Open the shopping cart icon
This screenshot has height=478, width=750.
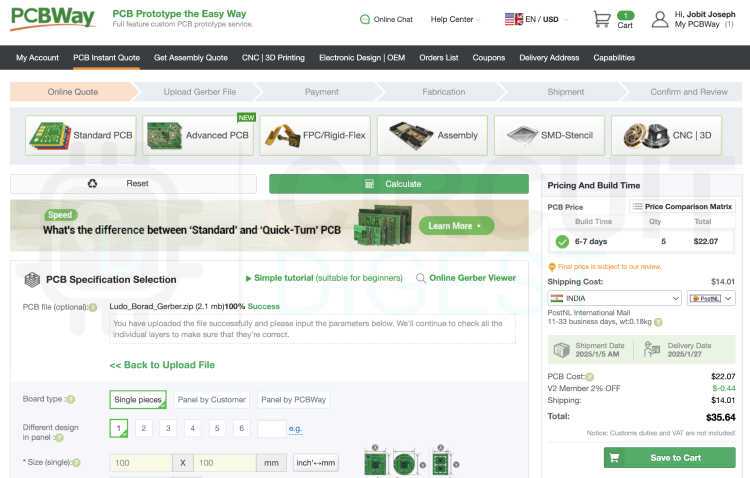tap(602, 20)
